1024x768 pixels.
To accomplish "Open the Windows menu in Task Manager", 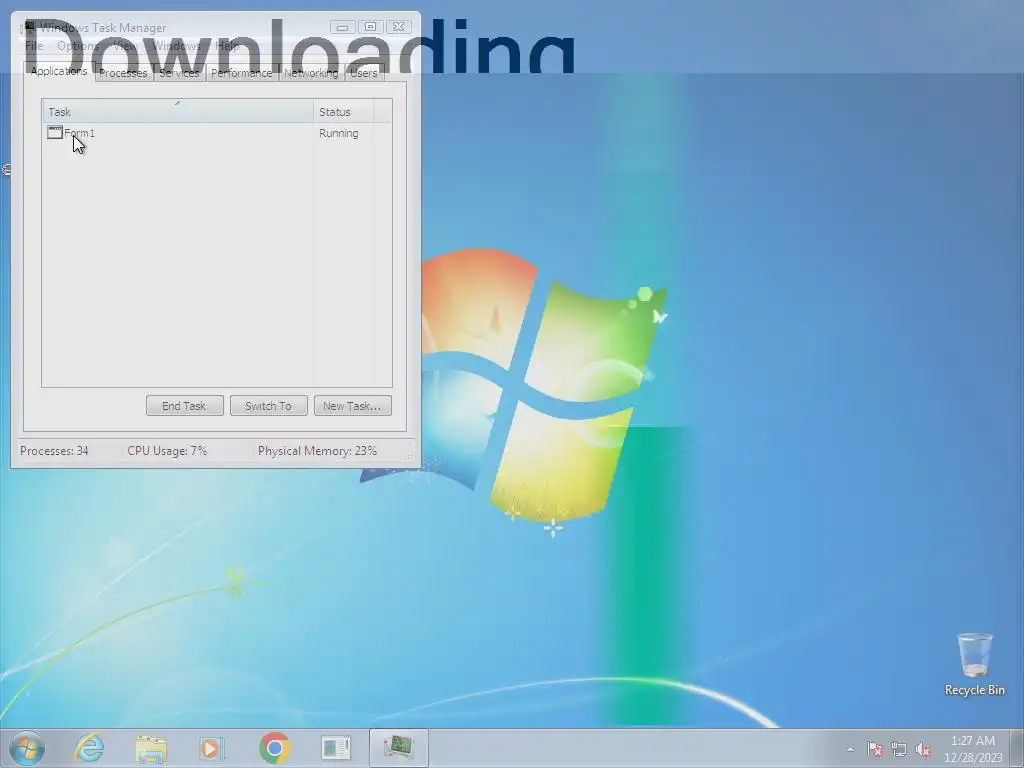I will click(x=176, y=46).
